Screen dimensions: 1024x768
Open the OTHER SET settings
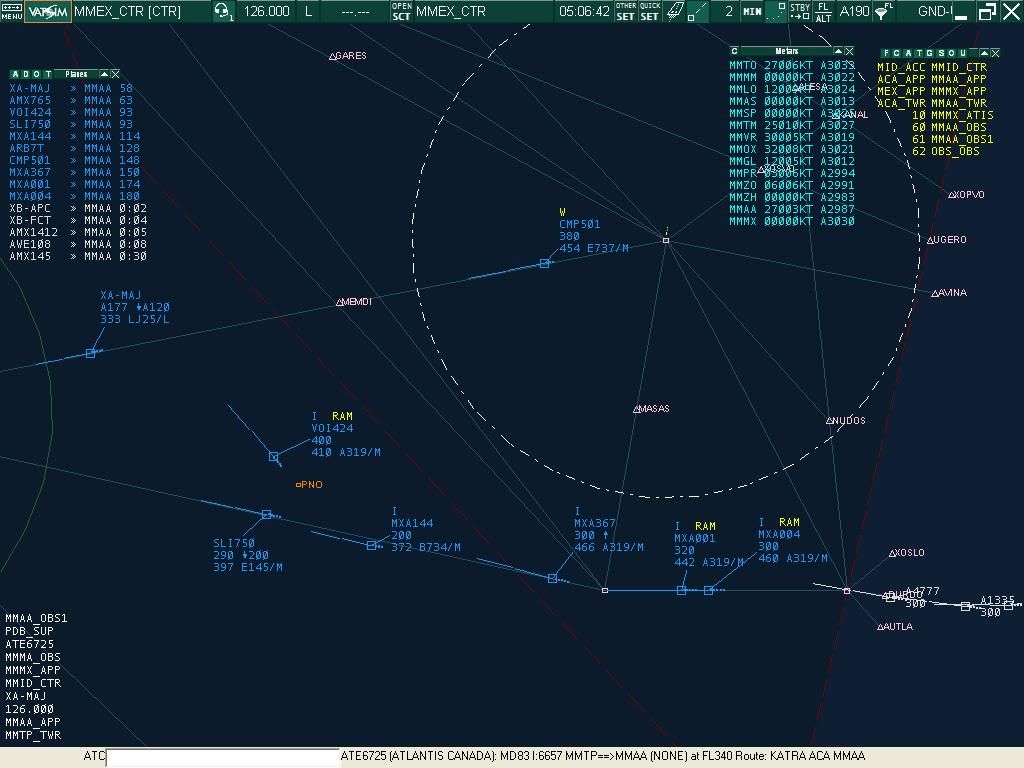[x=626, y=12]
